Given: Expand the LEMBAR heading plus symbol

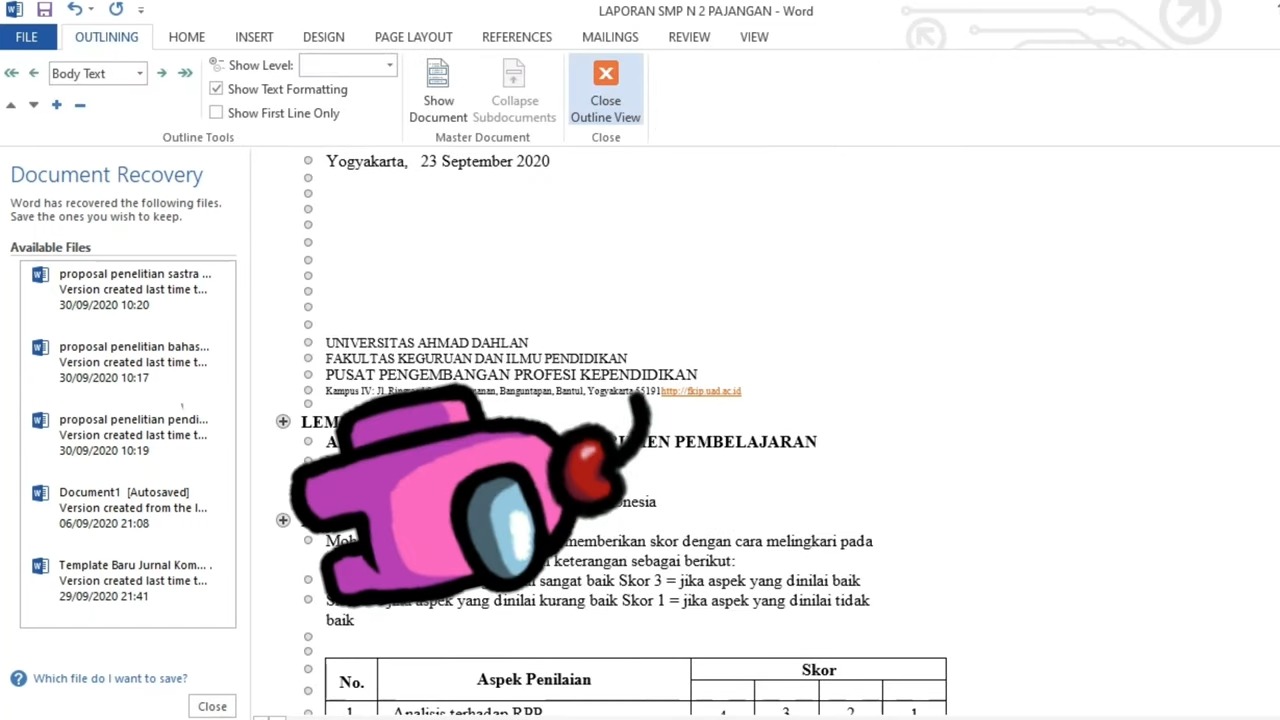Looking at the screenshot, I should coord(283,422).
